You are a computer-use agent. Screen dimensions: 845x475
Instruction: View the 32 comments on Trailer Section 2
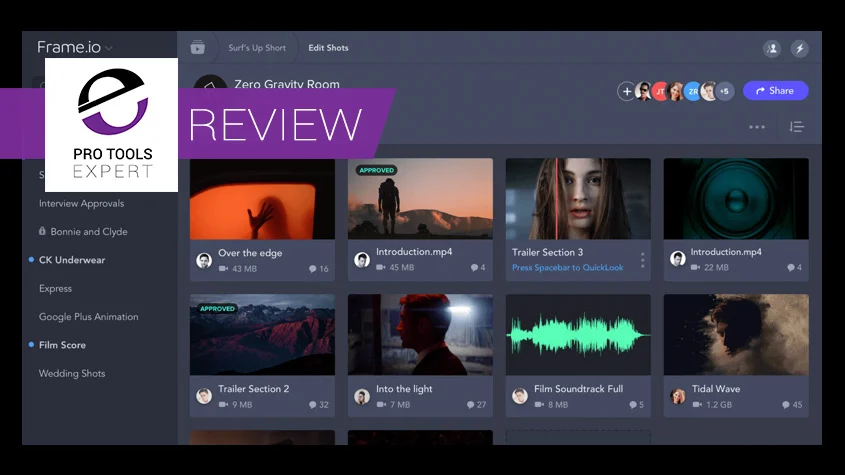[x=318, y=404]
